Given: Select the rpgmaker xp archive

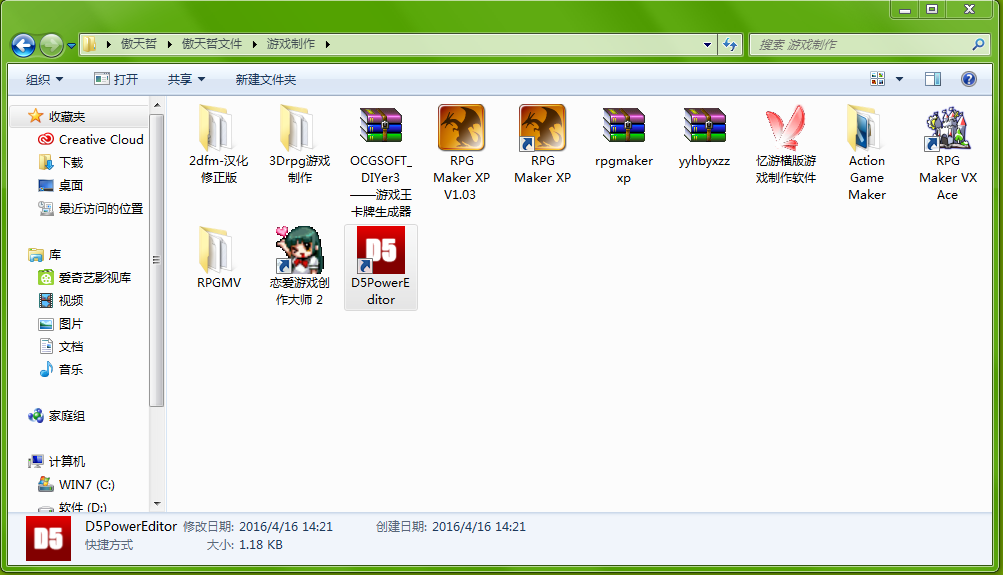Looking at the screenshot, I should click(624, 126).
